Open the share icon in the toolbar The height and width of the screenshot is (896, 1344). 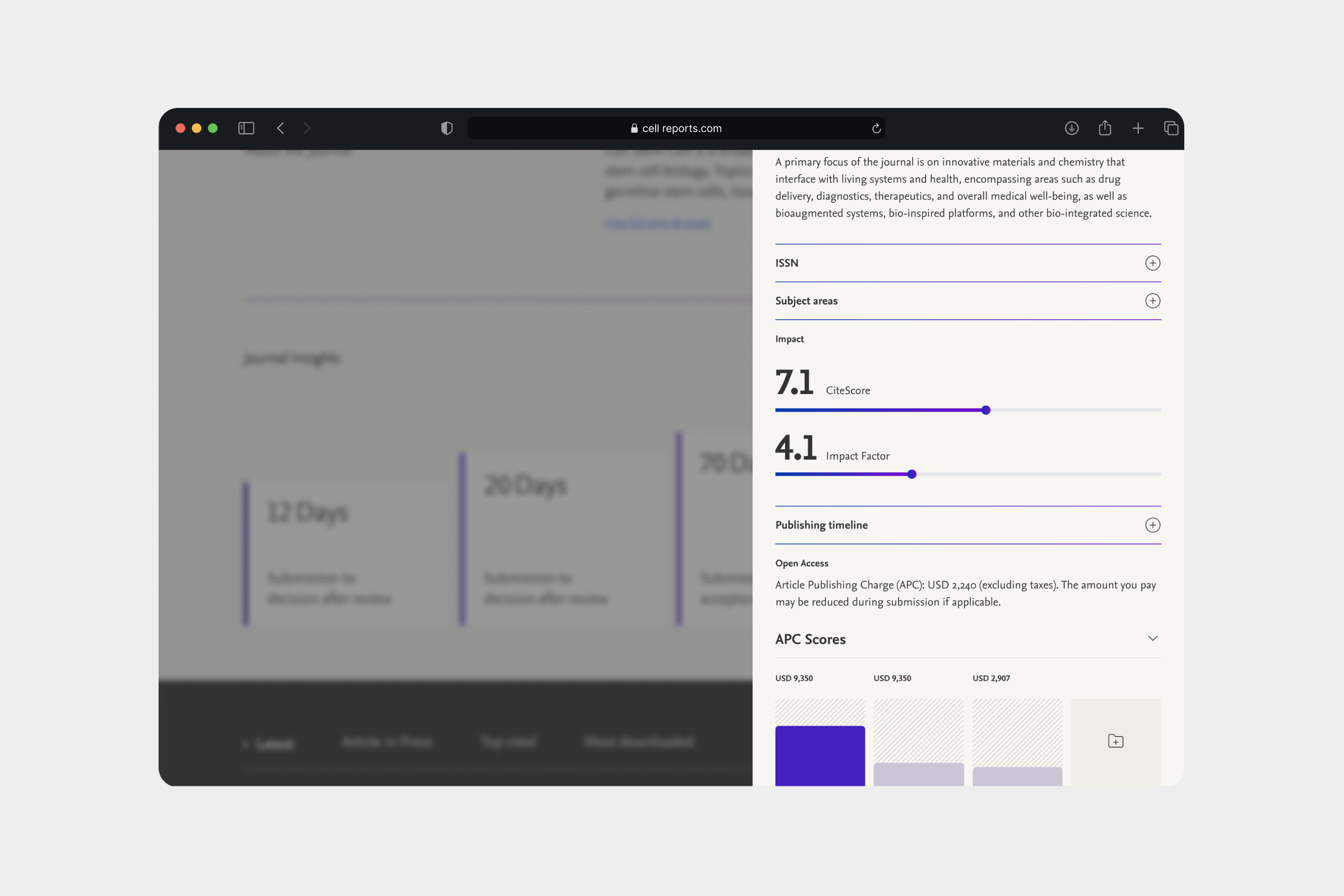[1104, 128]
